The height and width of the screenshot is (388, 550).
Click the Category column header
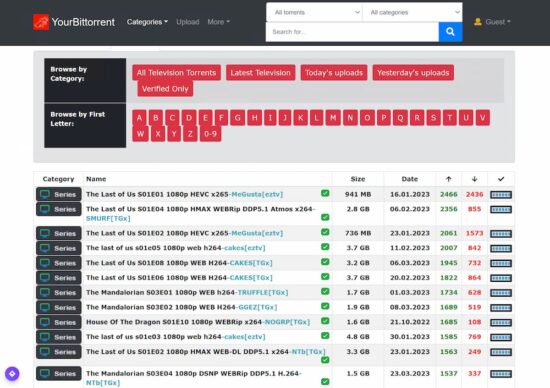[58, 179]
